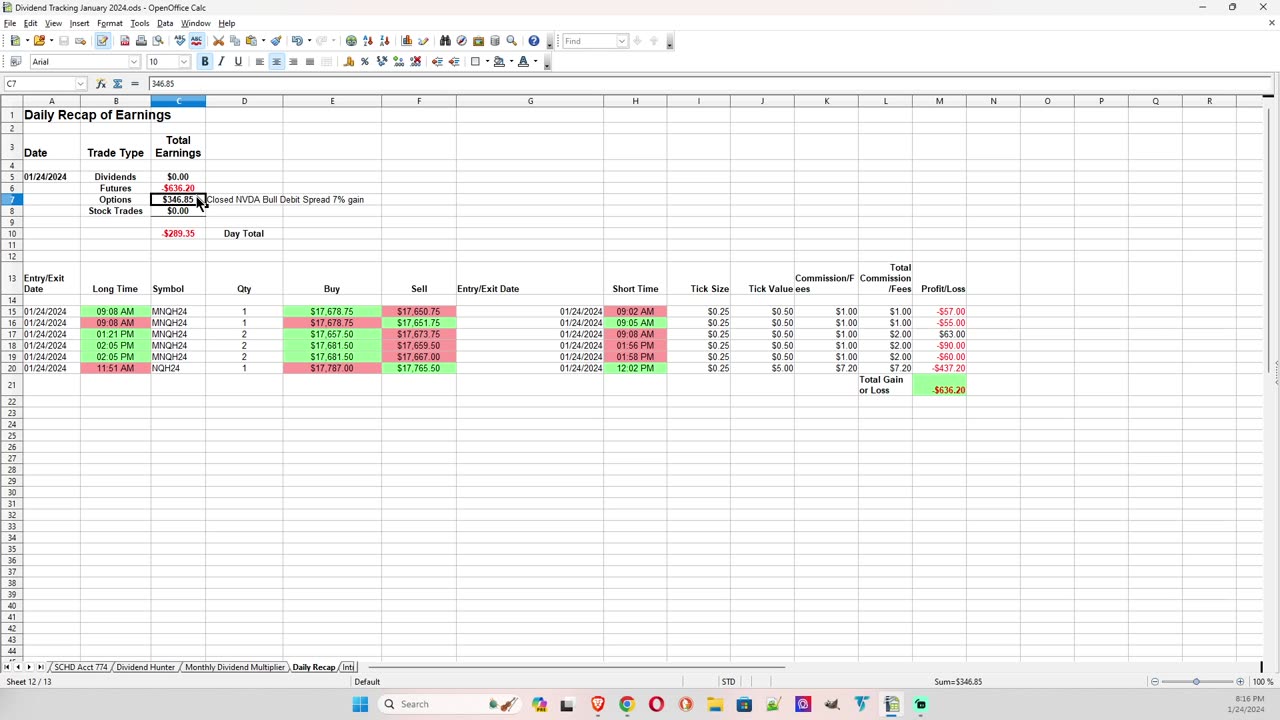Toggle AutoSpellcheck ABC icon
The image size is (1280, 720).
click(x=196, y=41)
